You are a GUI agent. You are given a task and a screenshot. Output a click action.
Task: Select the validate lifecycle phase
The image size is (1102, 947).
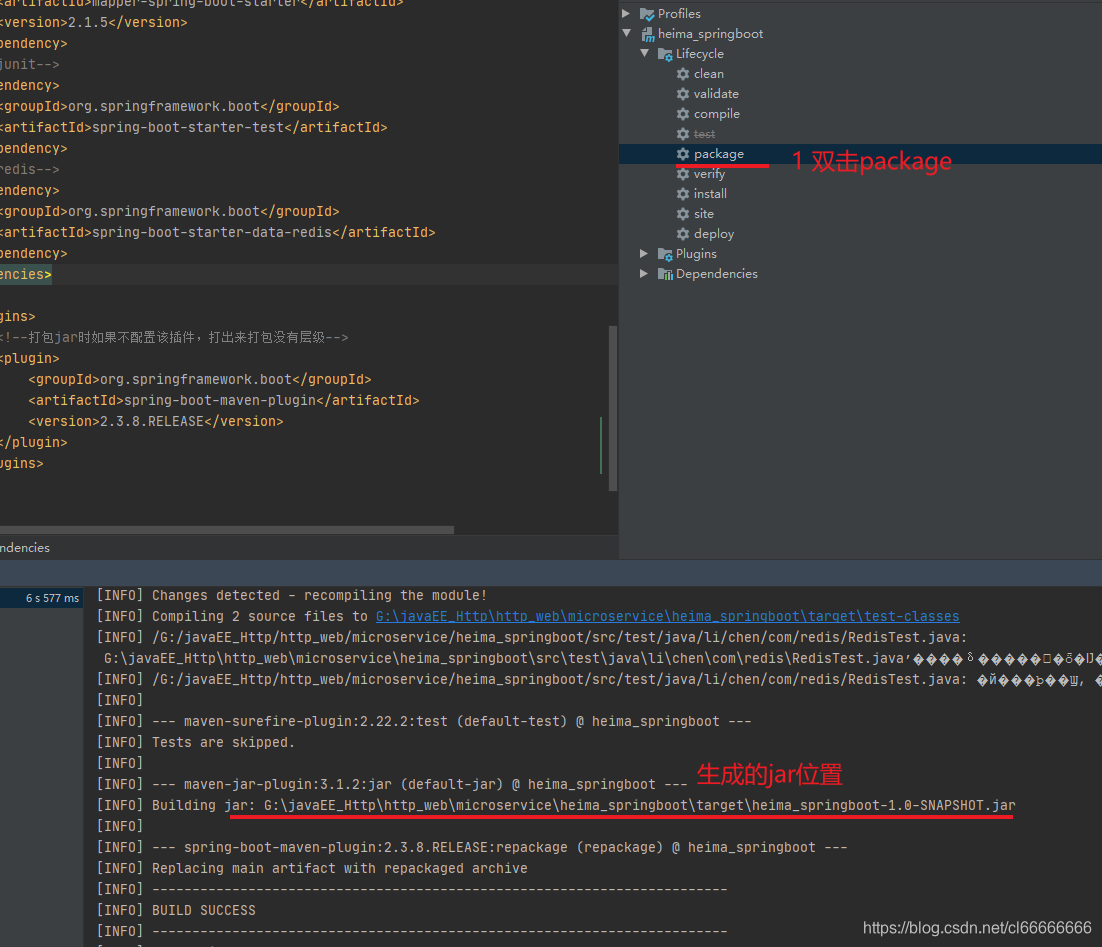pyautogui.click(x=716, y=94)
